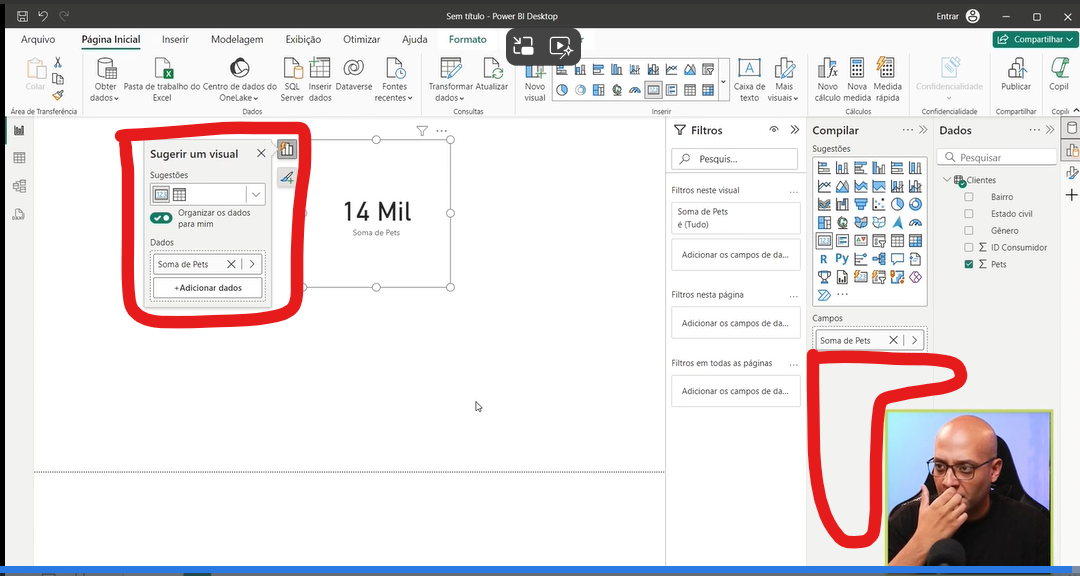Create a Medida rápida
The image size is (1080, 576).
click(887, 79)
